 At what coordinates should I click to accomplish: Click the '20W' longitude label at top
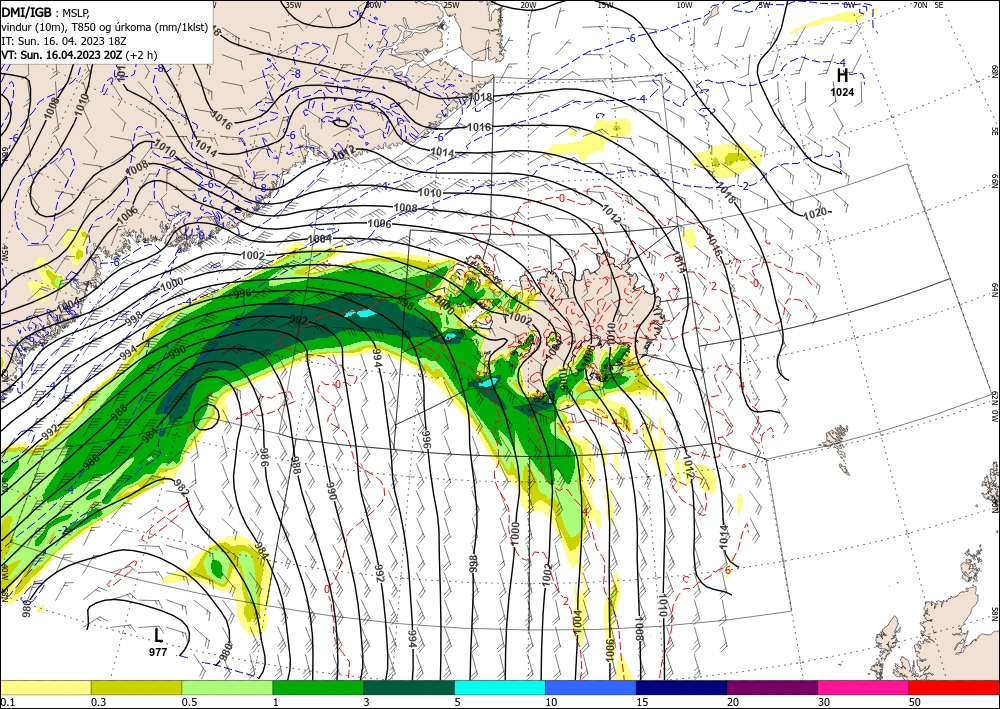527,5
